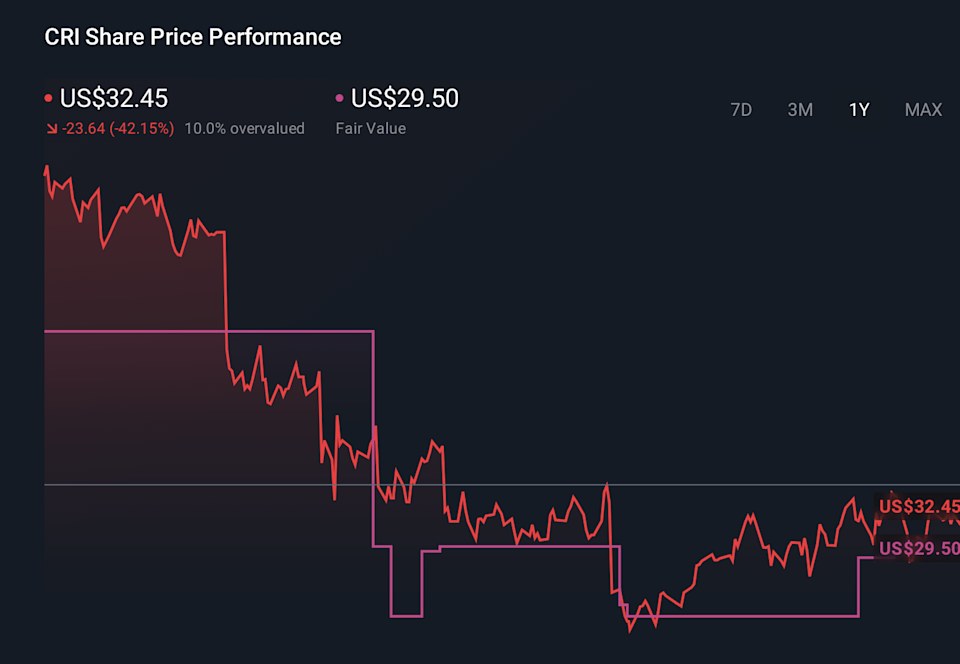Click the red US$32.45 tag on chart edge
Screen dimensions: 960x664
pyautogui.click(x=918, y=506)
